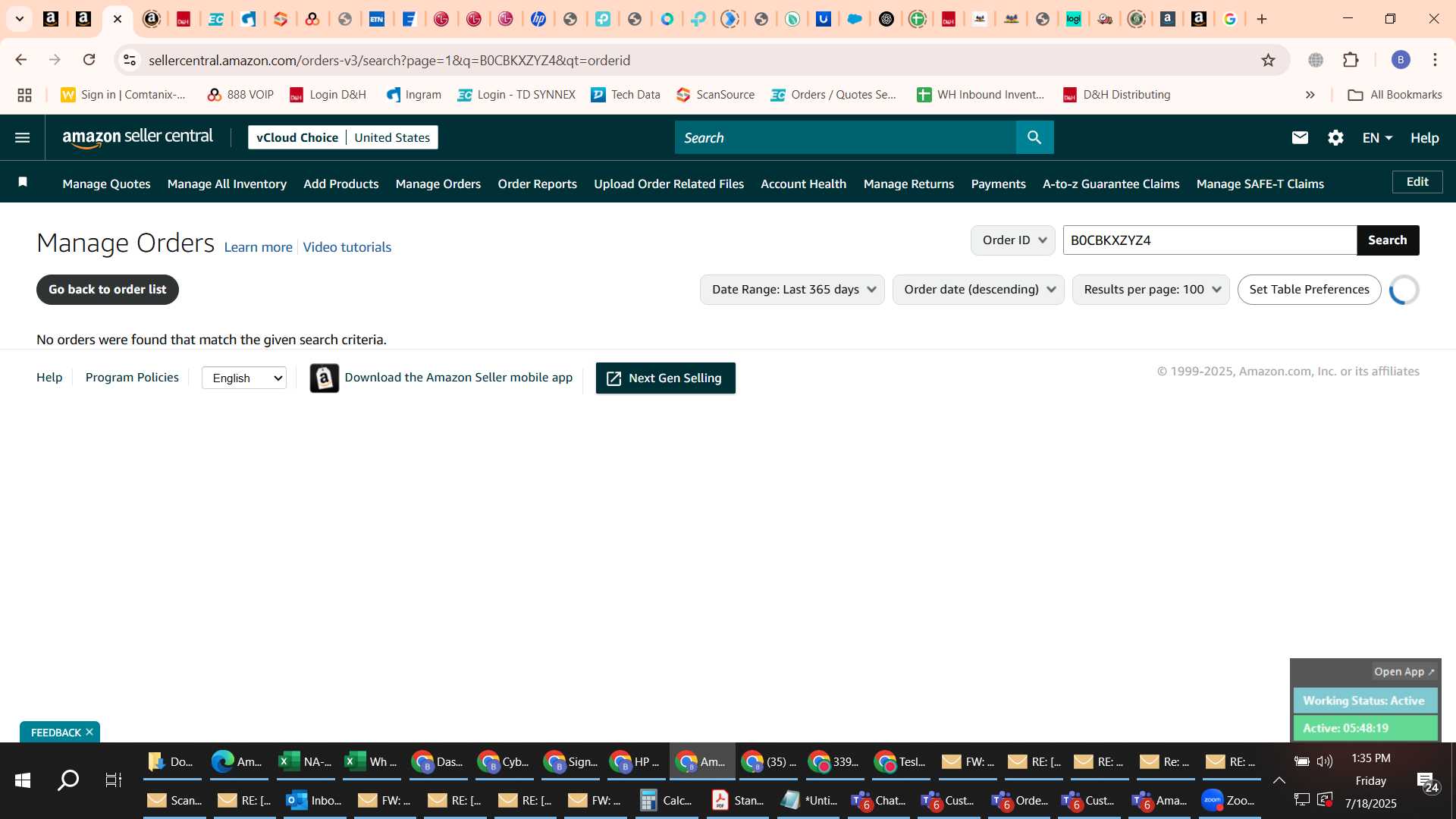This screenshot has height=819, width=1456.
Task: Bookmark this page with the star icon
Action: click(1268, 60)
